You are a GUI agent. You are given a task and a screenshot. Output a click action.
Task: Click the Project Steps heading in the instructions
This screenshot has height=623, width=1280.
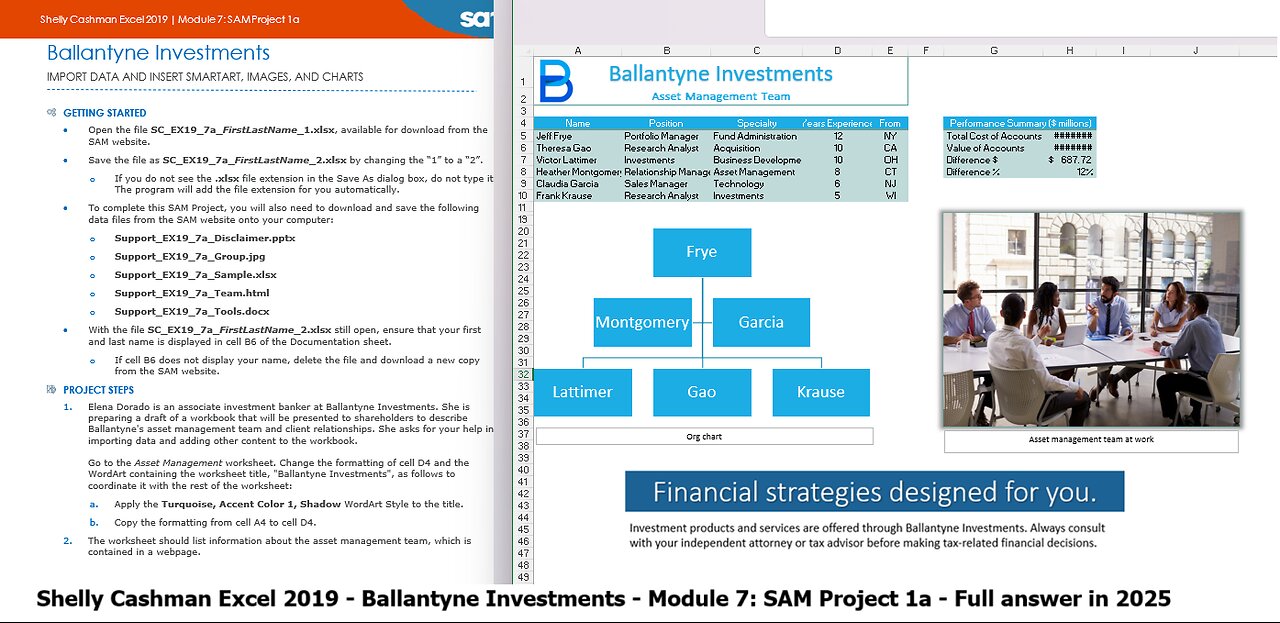click(x=98, y=390)
